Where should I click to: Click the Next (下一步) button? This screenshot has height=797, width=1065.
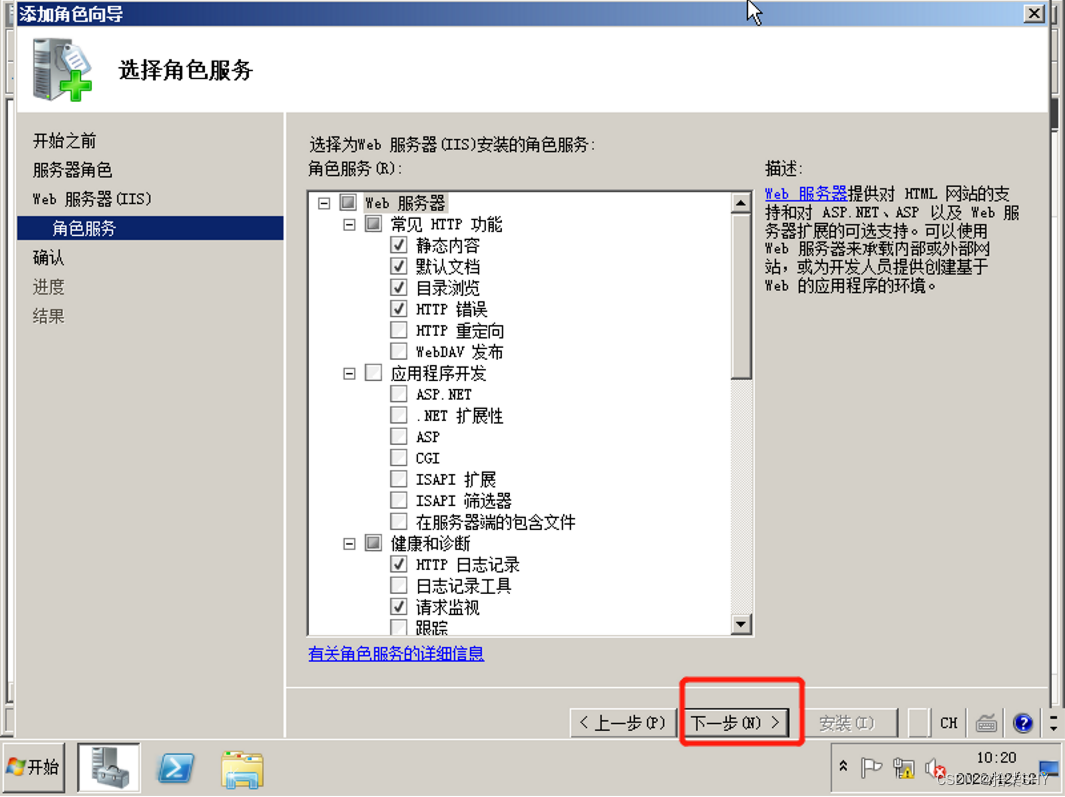click(736, 722)
